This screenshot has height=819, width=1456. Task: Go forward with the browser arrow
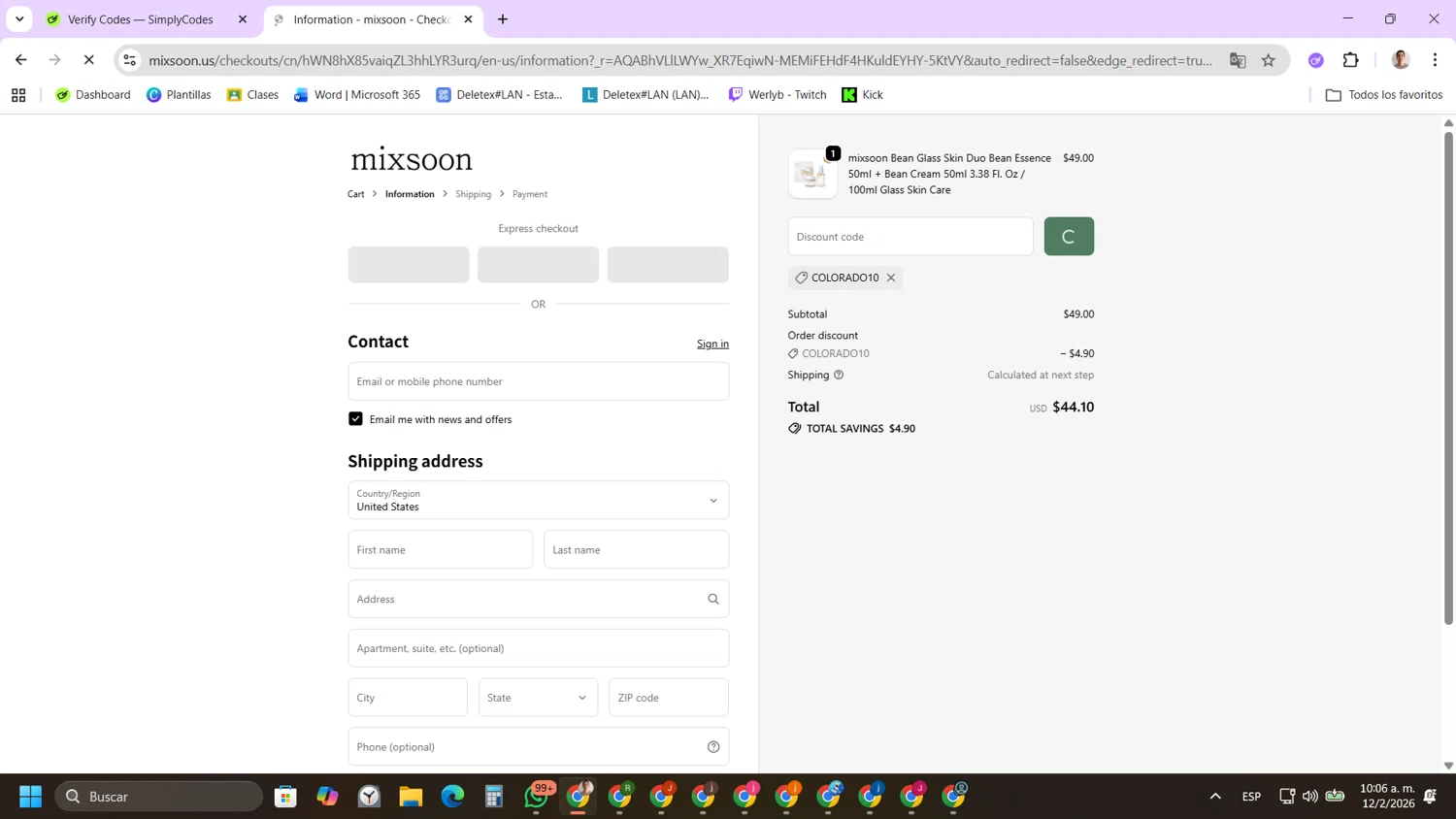click(55, 60)
